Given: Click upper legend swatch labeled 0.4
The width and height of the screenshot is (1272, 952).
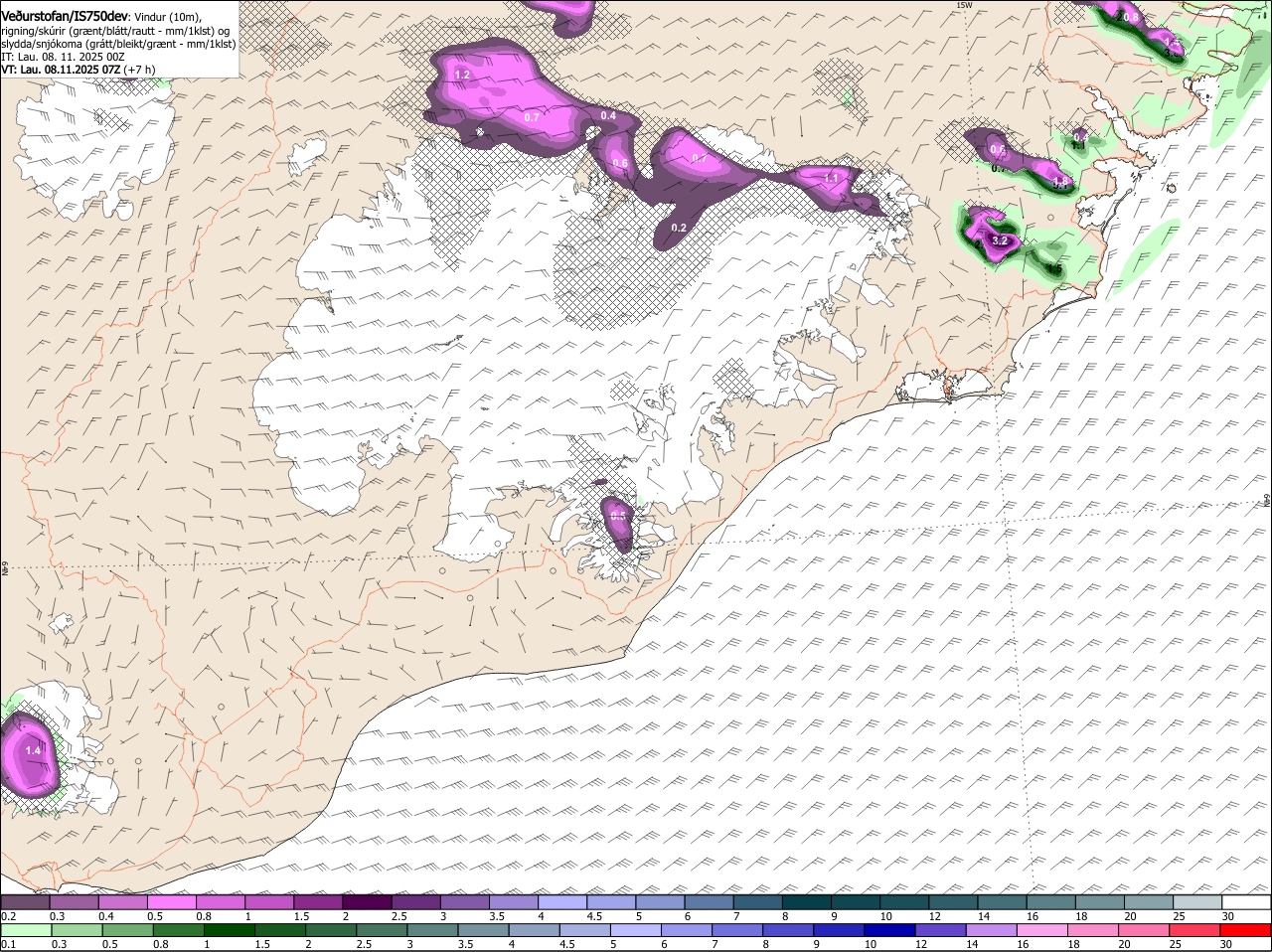Looking at the screenshot, I should 122,902.
